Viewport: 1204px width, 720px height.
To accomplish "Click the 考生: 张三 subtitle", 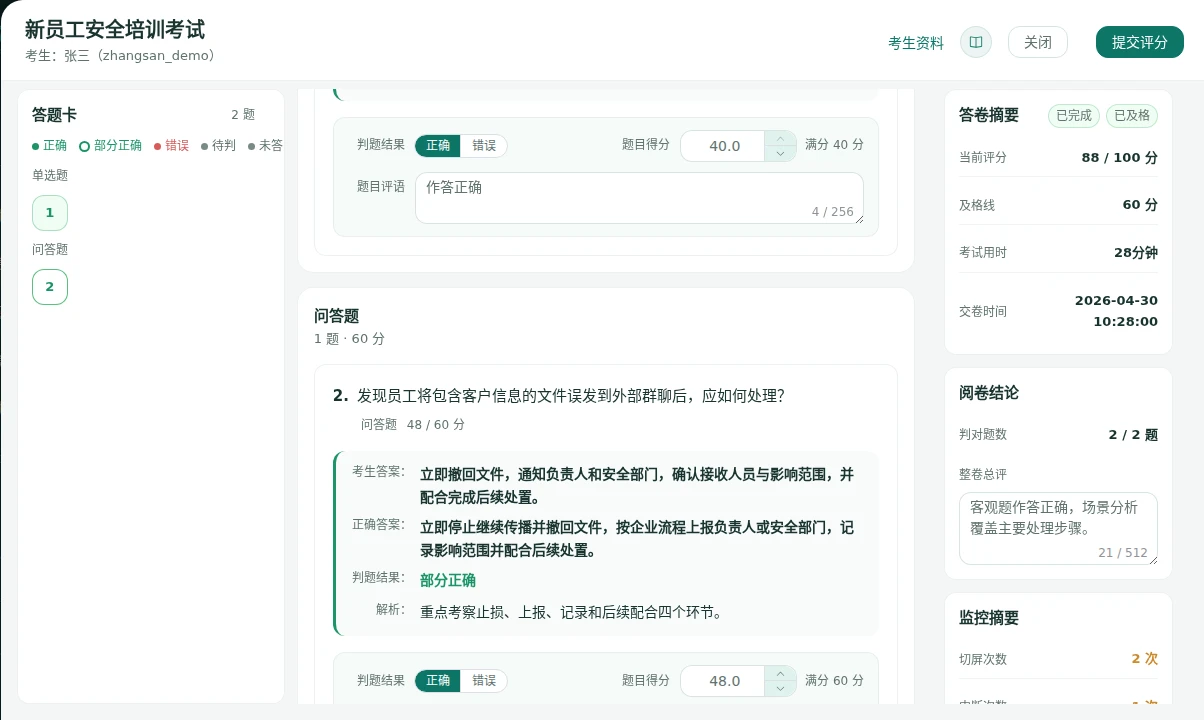I will (120, 56).
